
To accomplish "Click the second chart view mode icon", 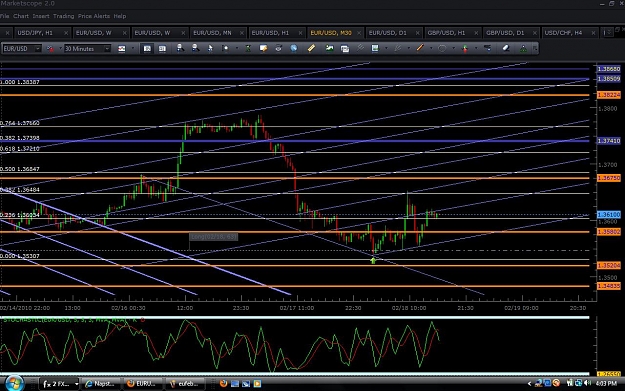I will pyautogui.click(x=162, y=49).
